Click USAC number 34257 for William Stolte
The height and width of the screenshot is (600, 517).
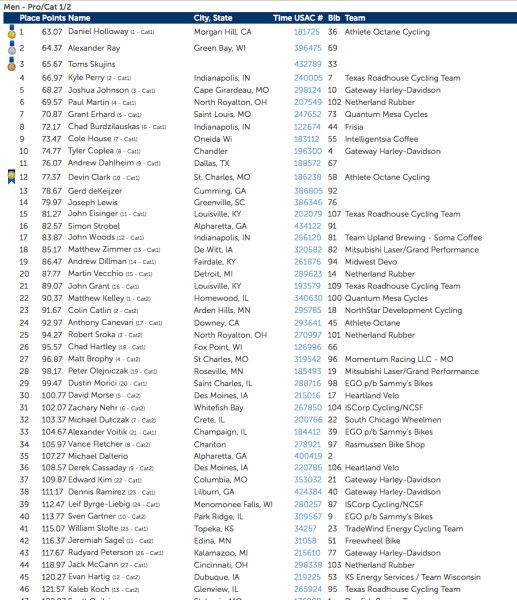[305, 529]
